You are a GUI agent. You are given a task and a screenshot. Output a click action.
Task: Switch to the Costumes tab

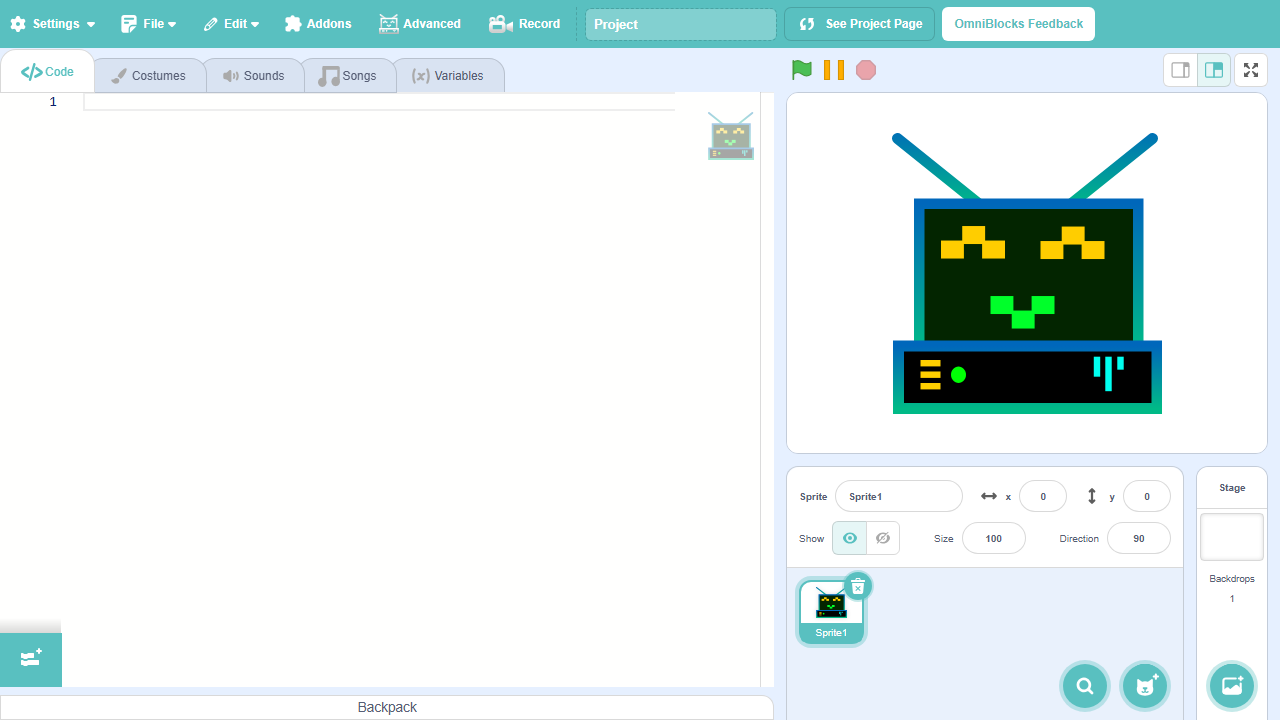click(x=149, y=76)
